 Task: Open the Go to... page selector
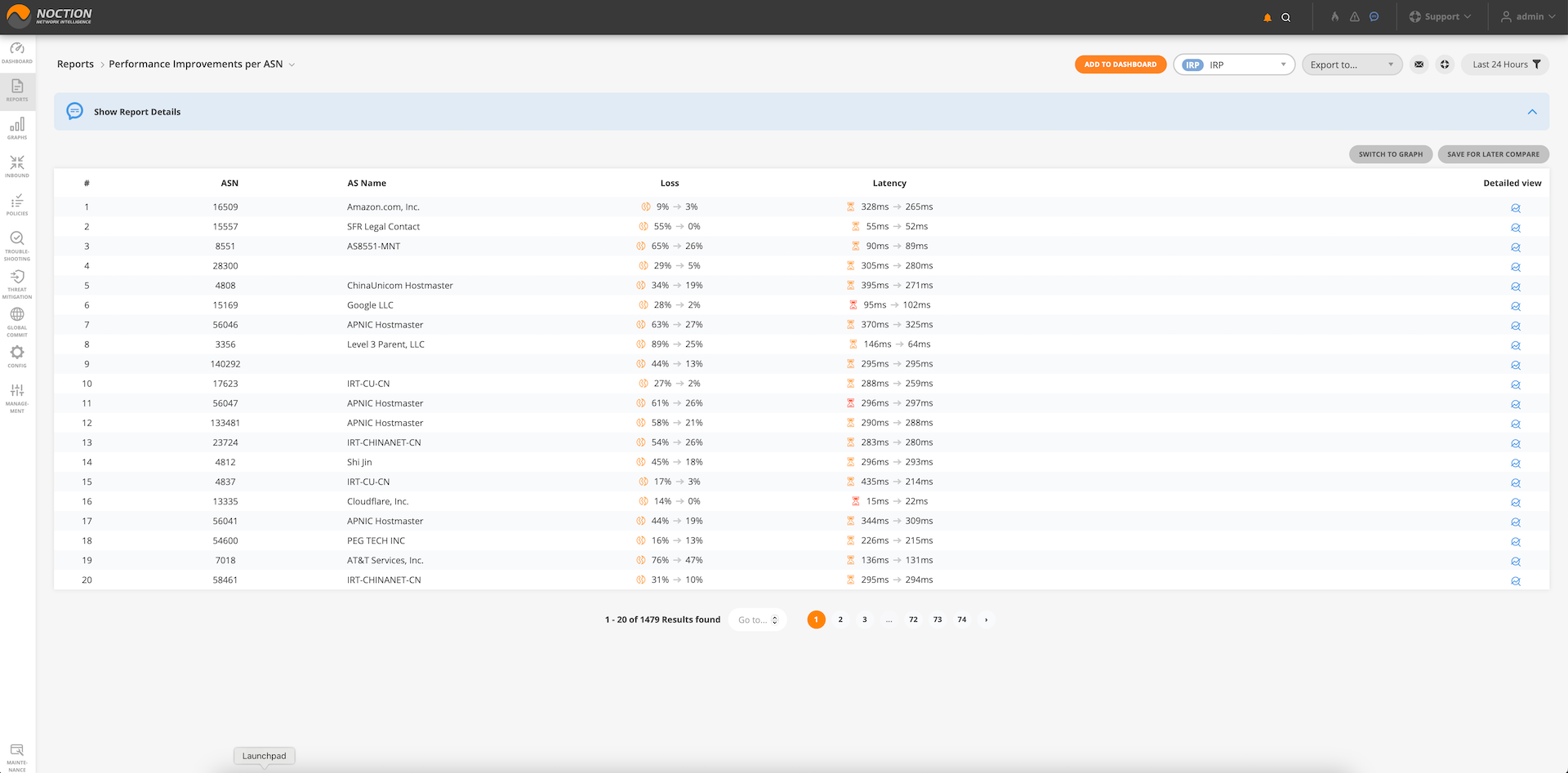(757, 620)
